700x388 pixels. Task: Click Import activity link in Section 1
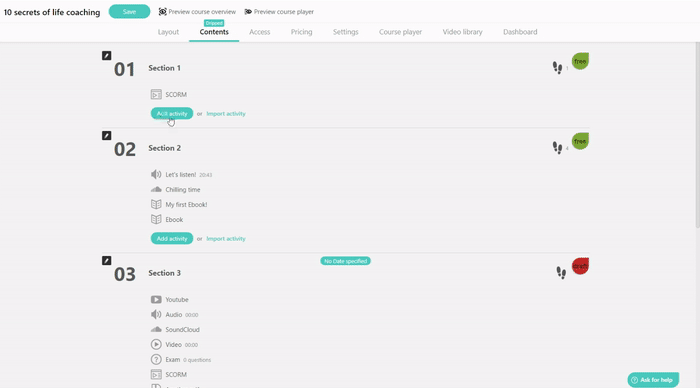pos(226,113)
